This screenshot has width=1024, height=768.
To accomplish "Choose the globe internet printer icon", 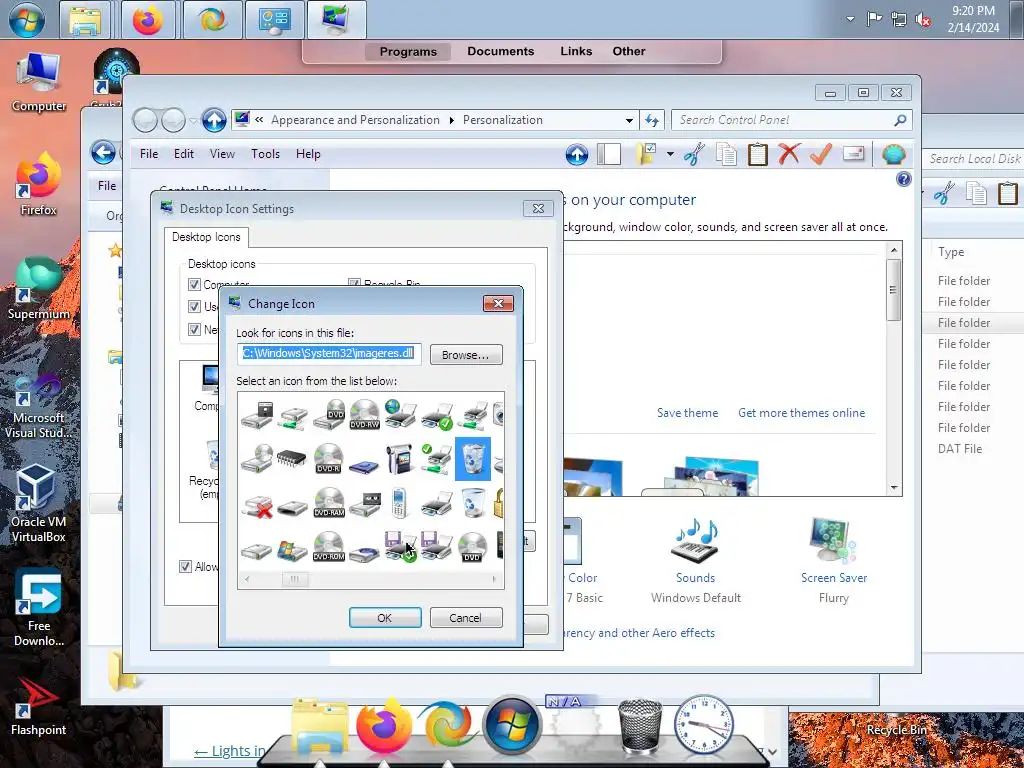I will [400, 414].
